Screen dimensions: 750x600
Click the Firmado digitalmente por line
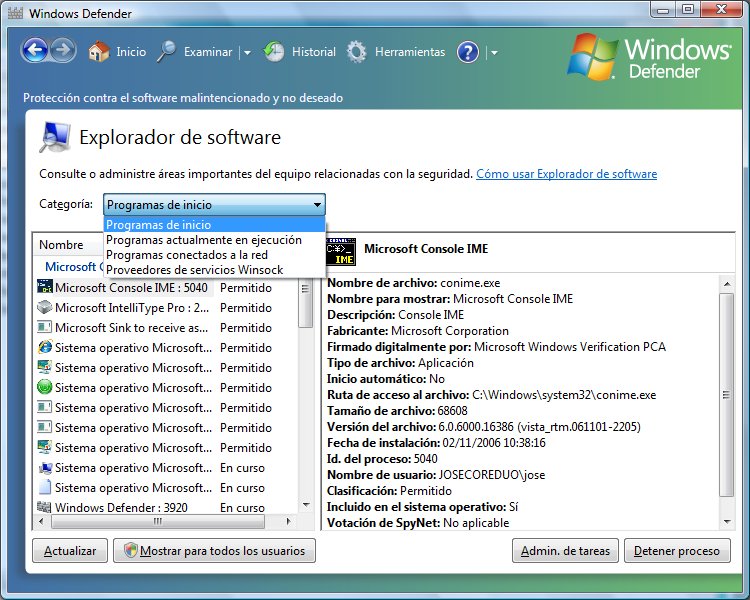click(x=496, y=346)
